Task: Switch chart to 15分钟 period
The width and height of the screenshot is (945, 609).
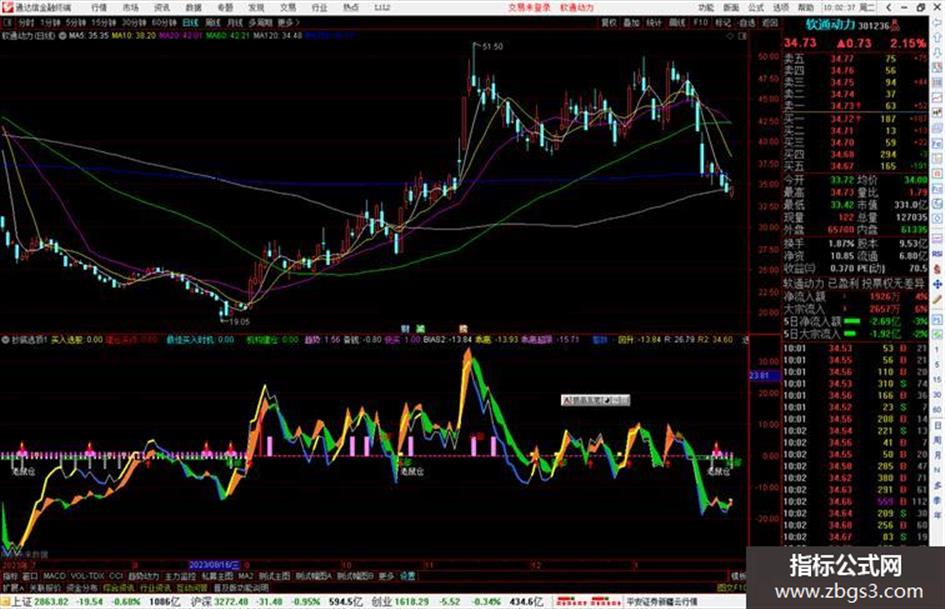Action: (x=104, y=22)
